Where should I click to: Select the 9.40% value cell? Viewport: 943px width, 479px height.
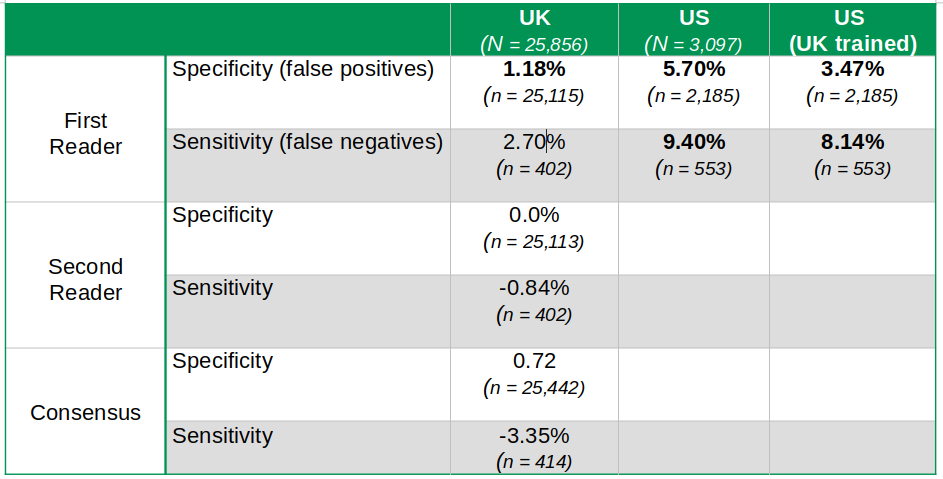click(693, 154)
